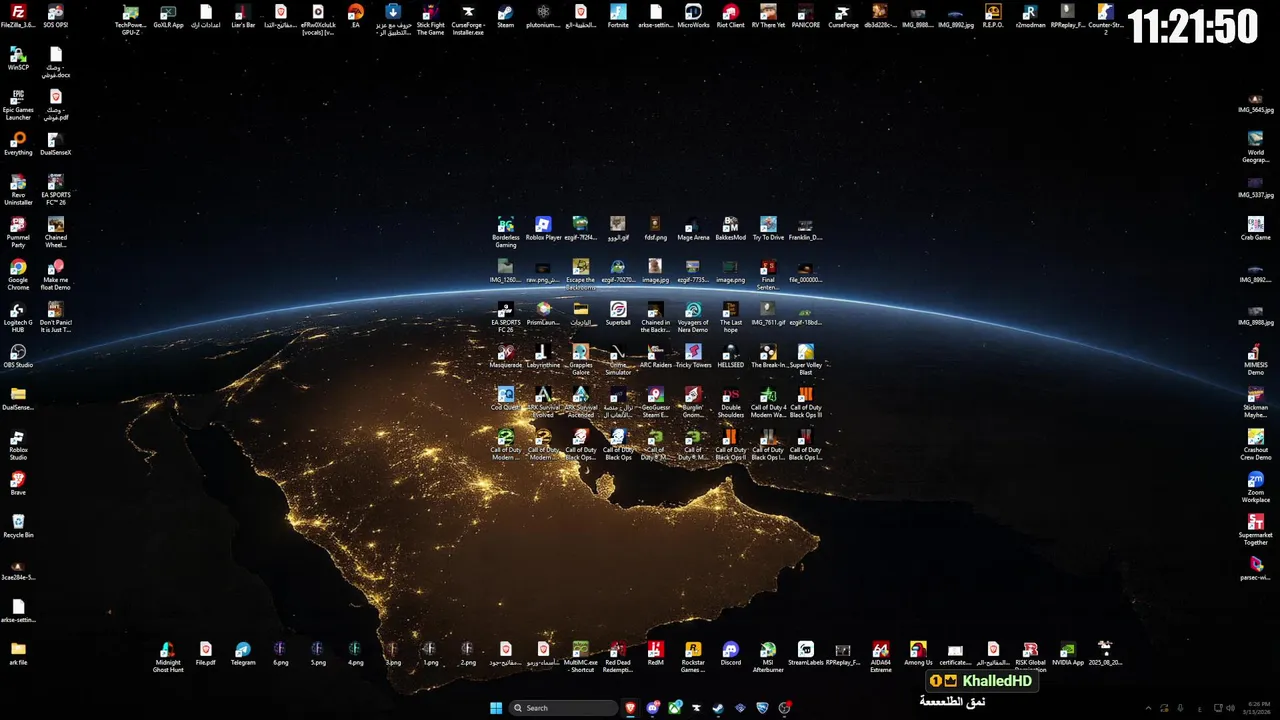Image resolution: width=1280 pixels, height=720 pixels.
Task: Select the Telegram desktop icon
Action: [x=243, y=654]
